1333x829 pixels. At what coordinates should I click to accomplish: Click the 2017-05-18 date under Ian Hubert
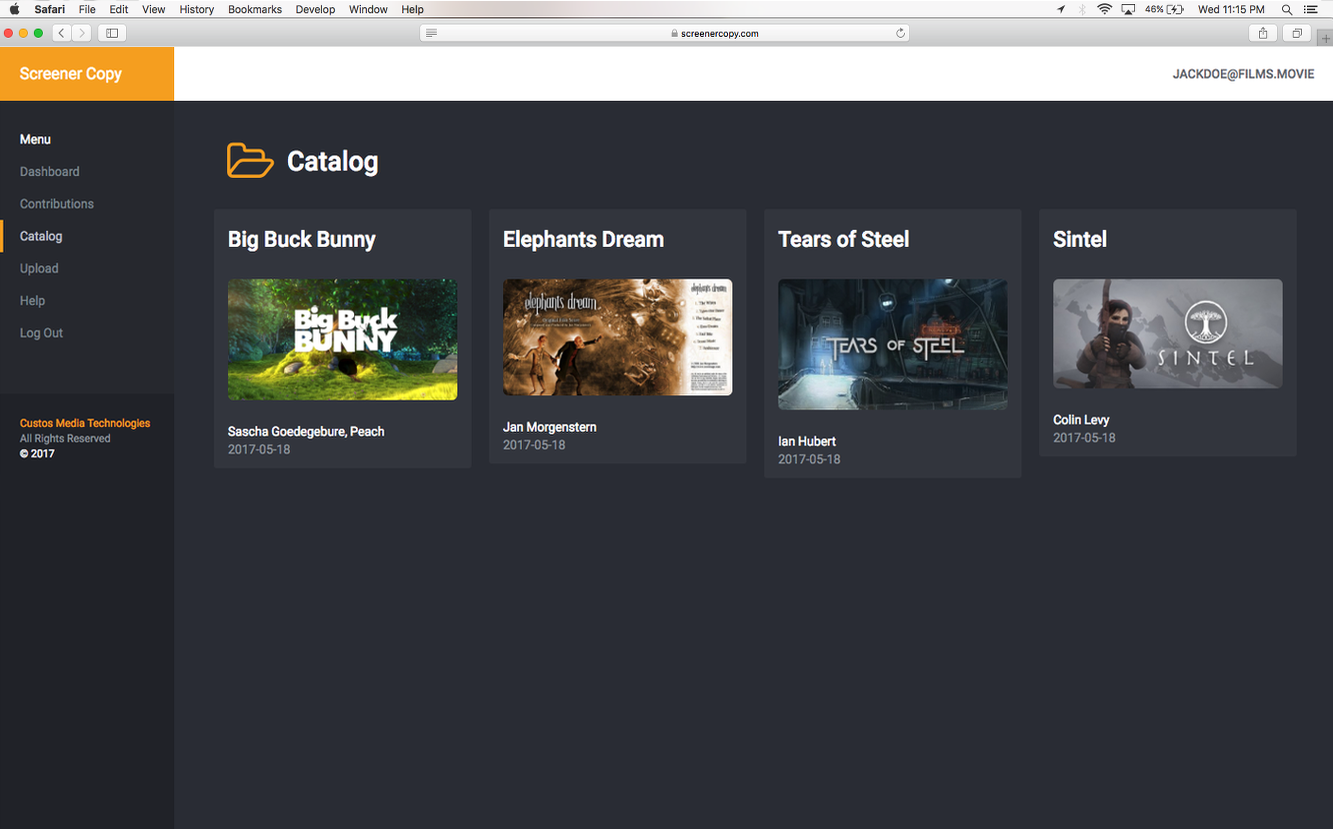click(x=809, y=460)
